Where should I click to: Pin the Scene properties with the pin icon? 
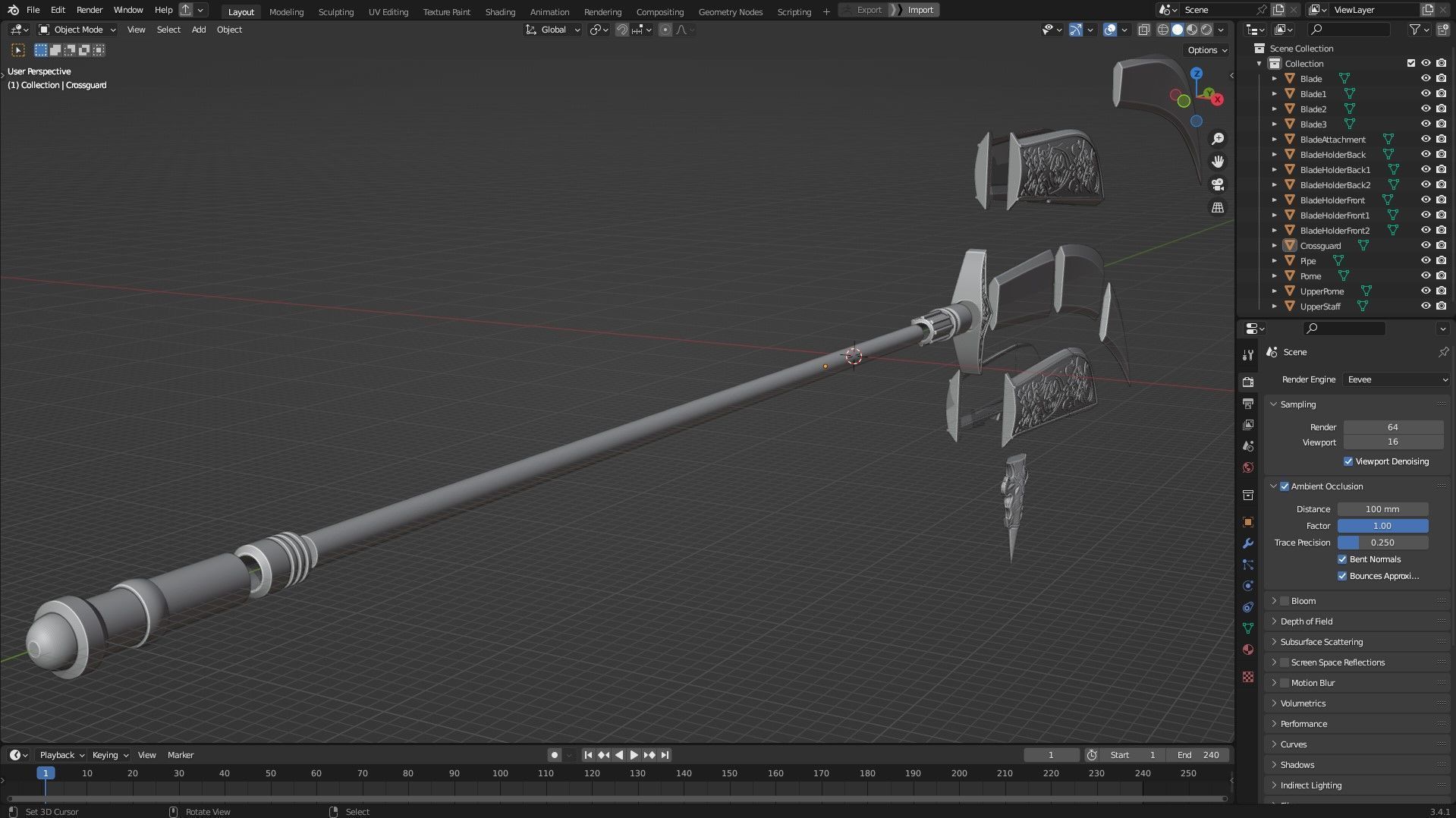point(1442,352)
